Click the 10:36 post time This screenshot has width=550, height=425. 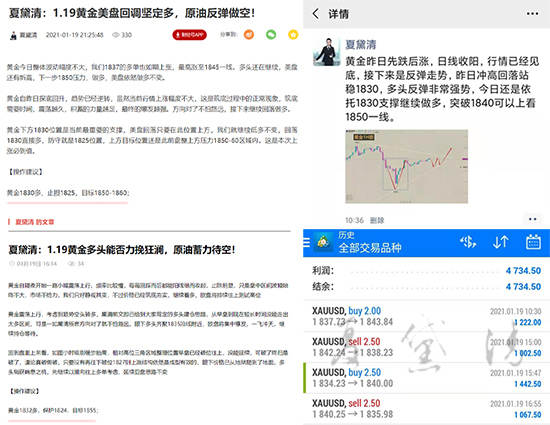(354, 220)
